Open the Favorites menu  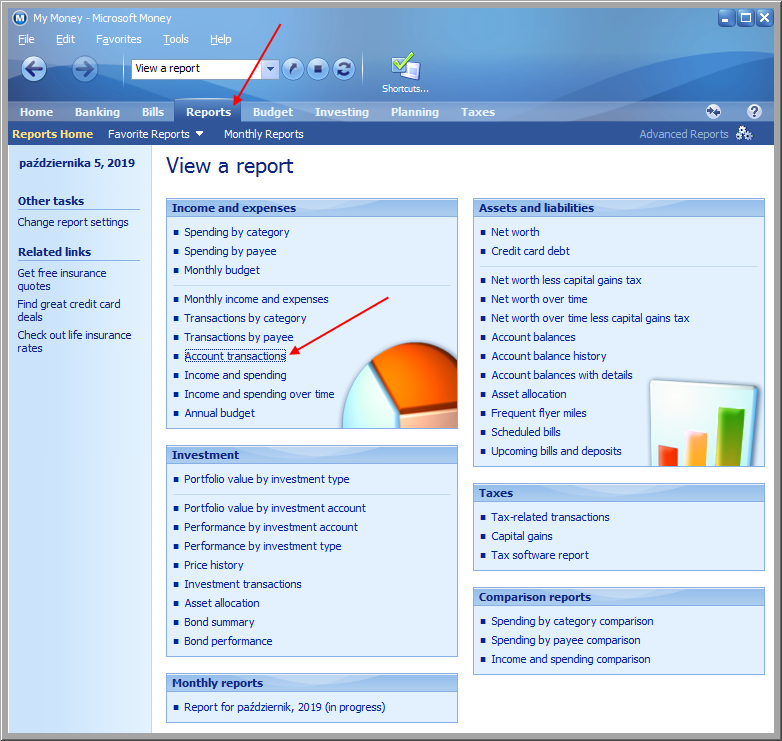point(119,39)
